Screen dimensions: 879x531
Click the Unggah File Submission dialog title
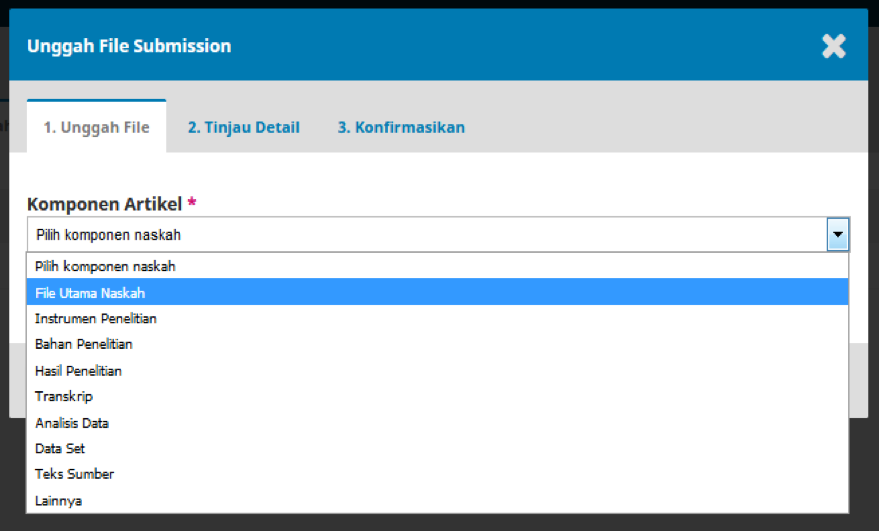pos(129,46)
